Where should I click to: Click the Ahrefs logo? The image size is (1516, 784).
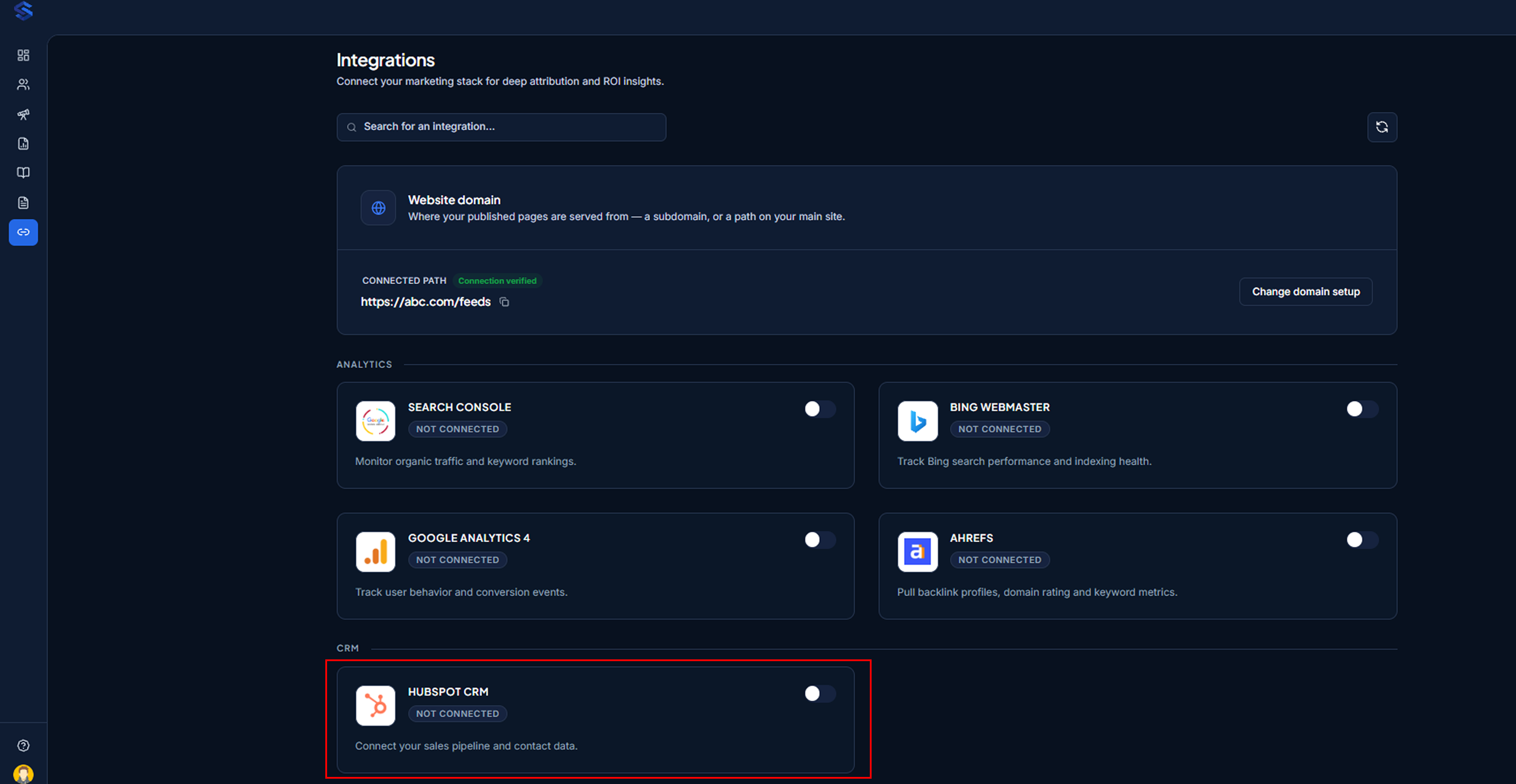pyautogui.click(x=918, y=552)
